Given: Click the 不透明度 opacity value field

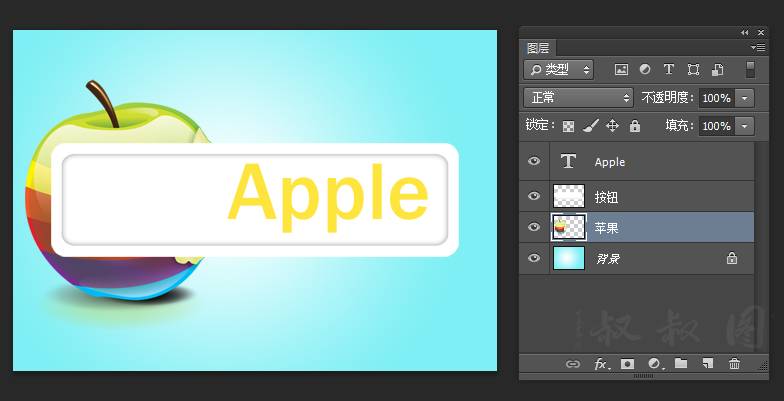Looking at the screenshot, I should click(716, 98).
